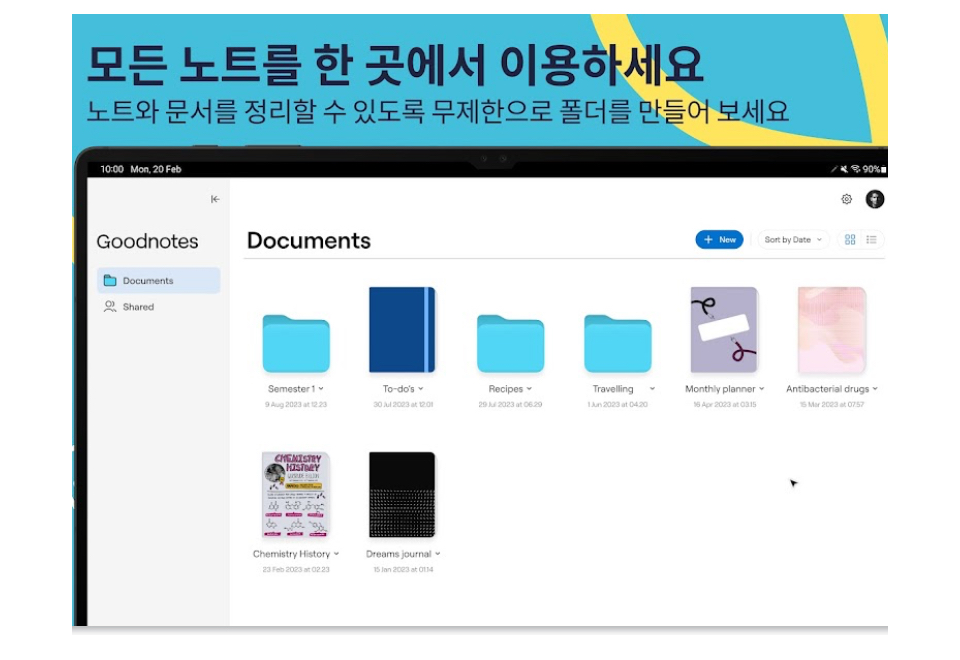Switch to list view
Viewport: 960px width, 660px height.
(871, 239)
